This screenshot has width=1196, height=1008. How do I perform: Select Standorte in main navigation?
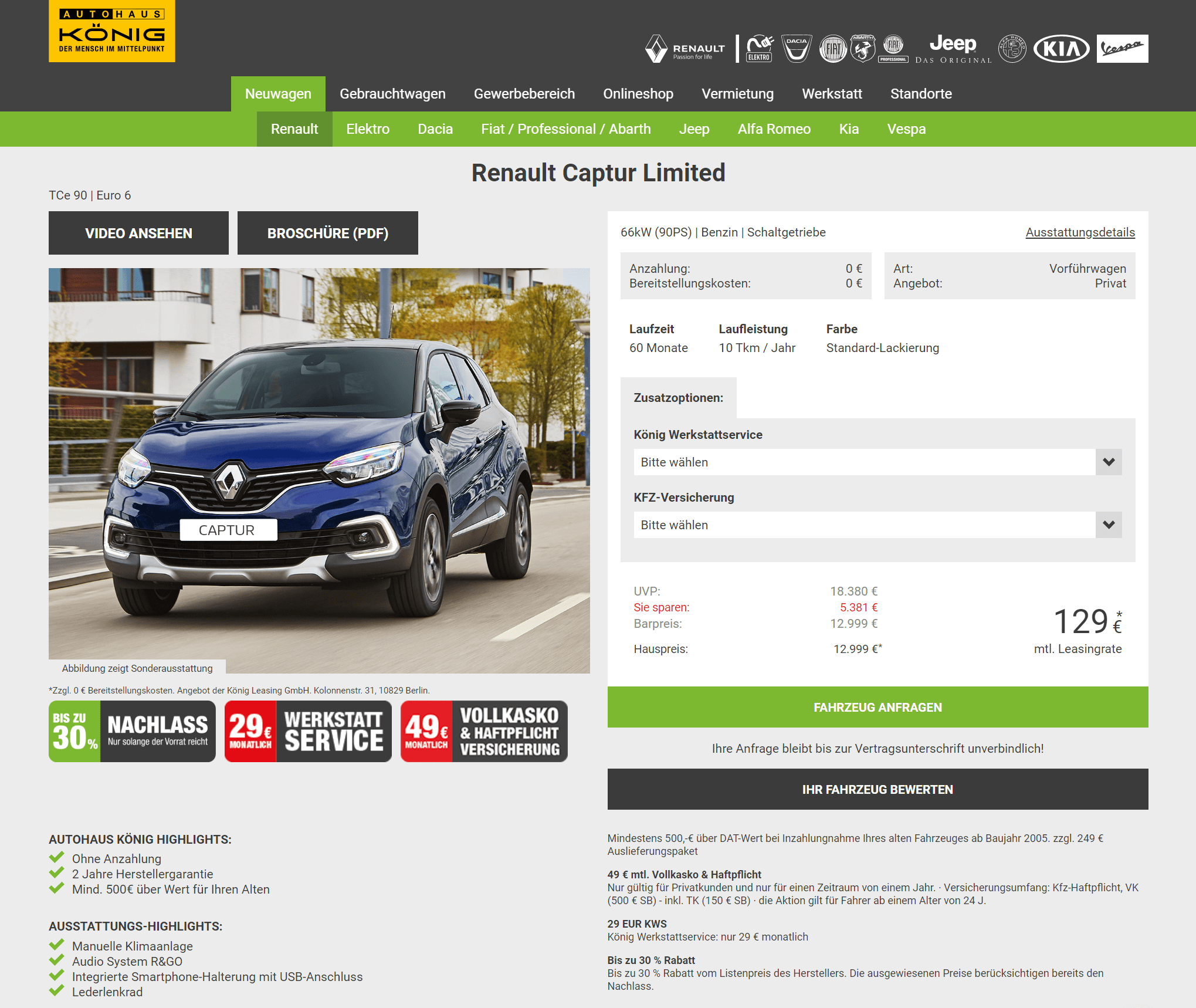[x=921, y=94]
